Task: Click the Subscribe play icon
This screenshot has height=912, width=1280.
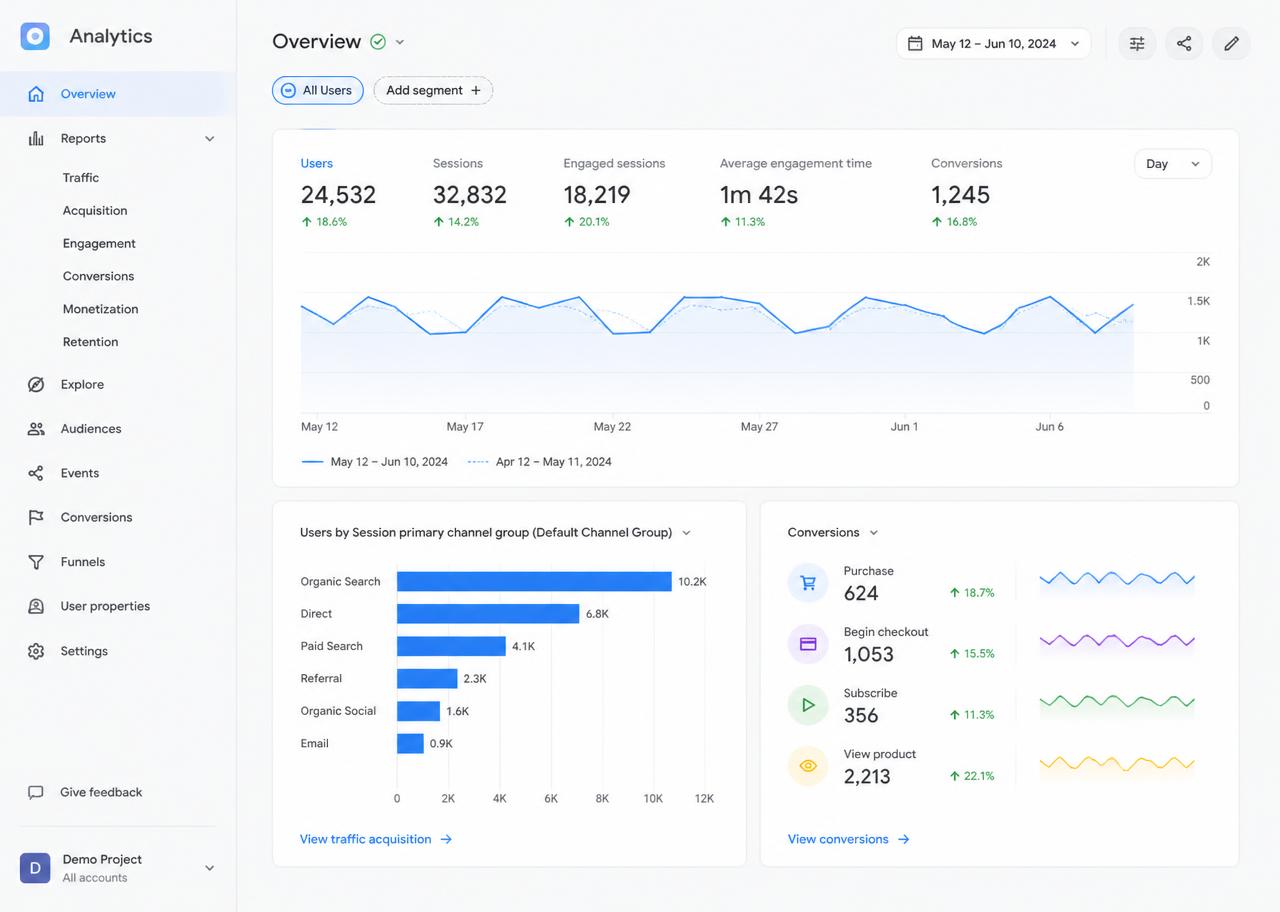Action: click(x=808, y=705)
